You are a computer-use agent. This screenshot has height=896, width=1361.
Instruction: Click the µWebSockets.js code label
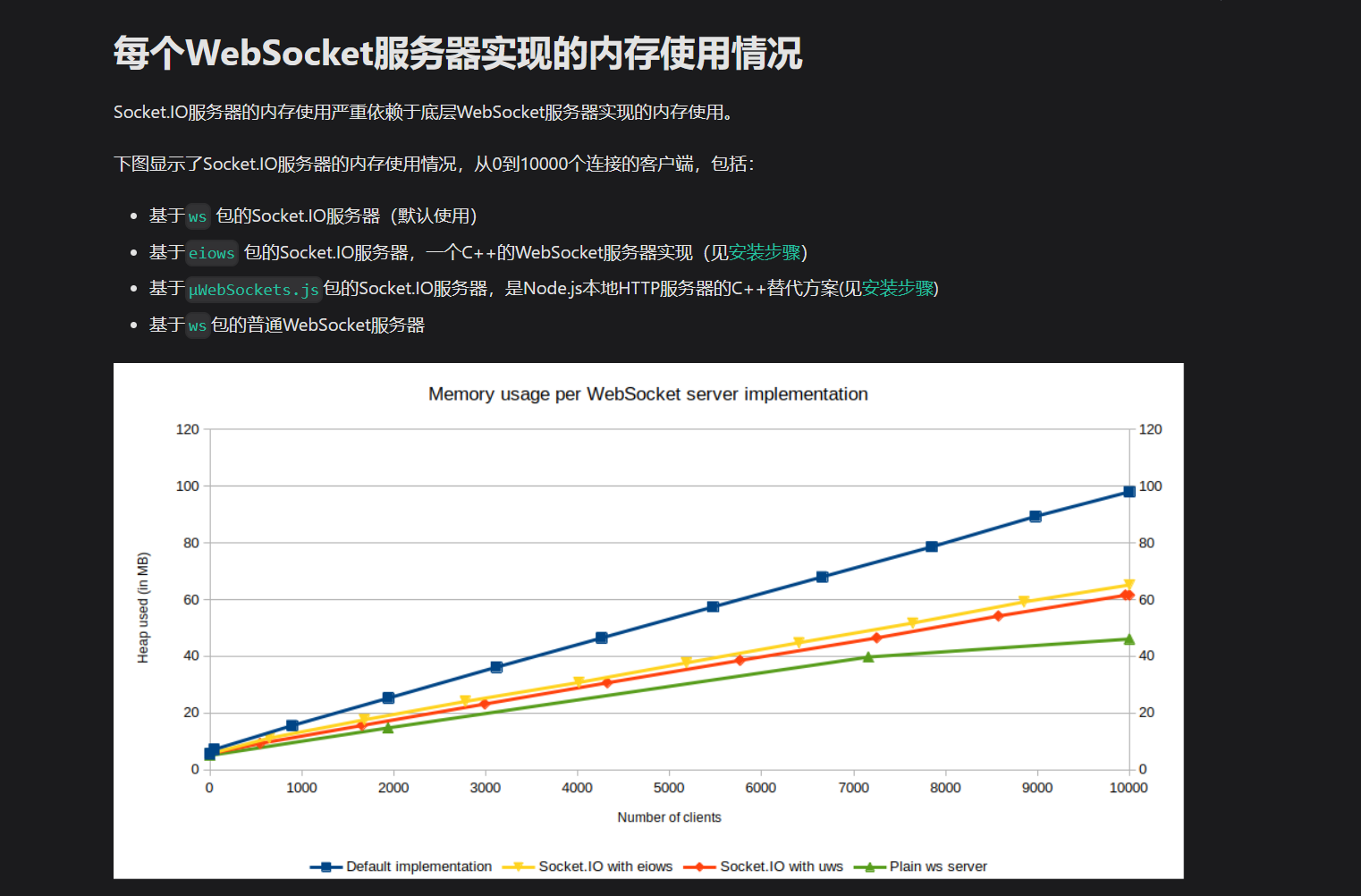[254, 290]
